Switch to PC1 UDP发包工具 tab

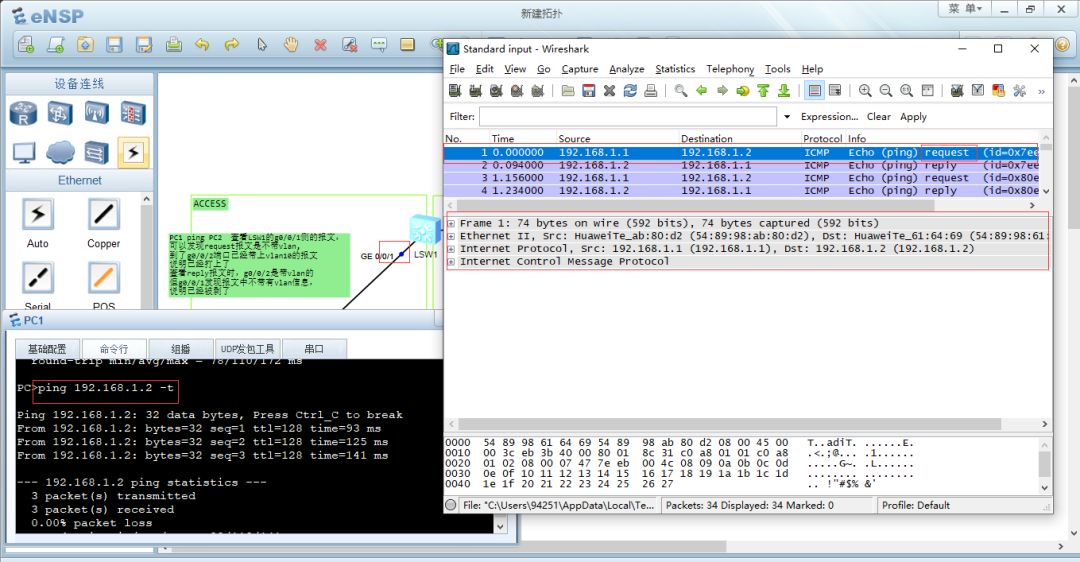coord(247,349)
